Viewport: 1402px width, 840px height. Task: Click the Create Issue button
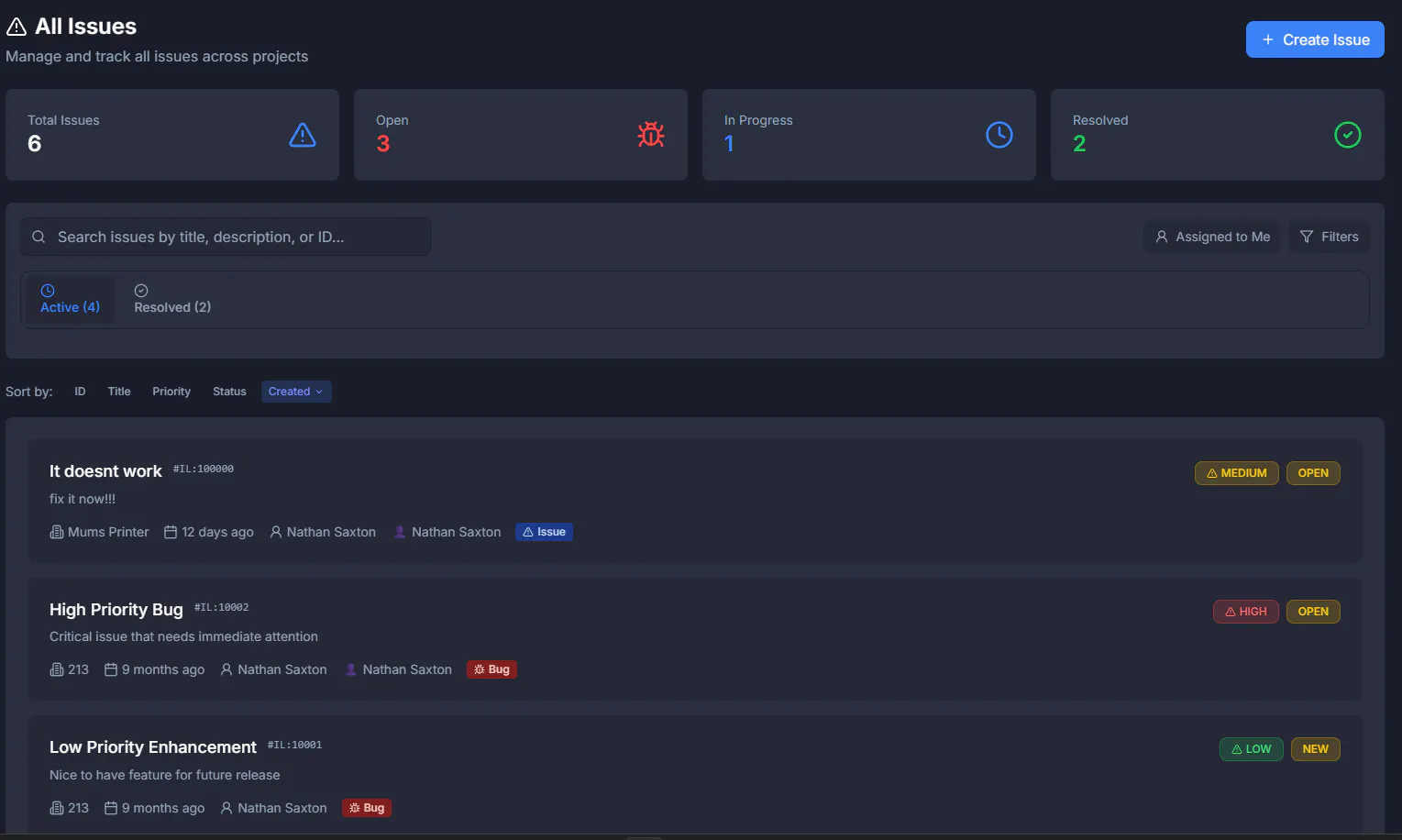[x=1315, y=39]
